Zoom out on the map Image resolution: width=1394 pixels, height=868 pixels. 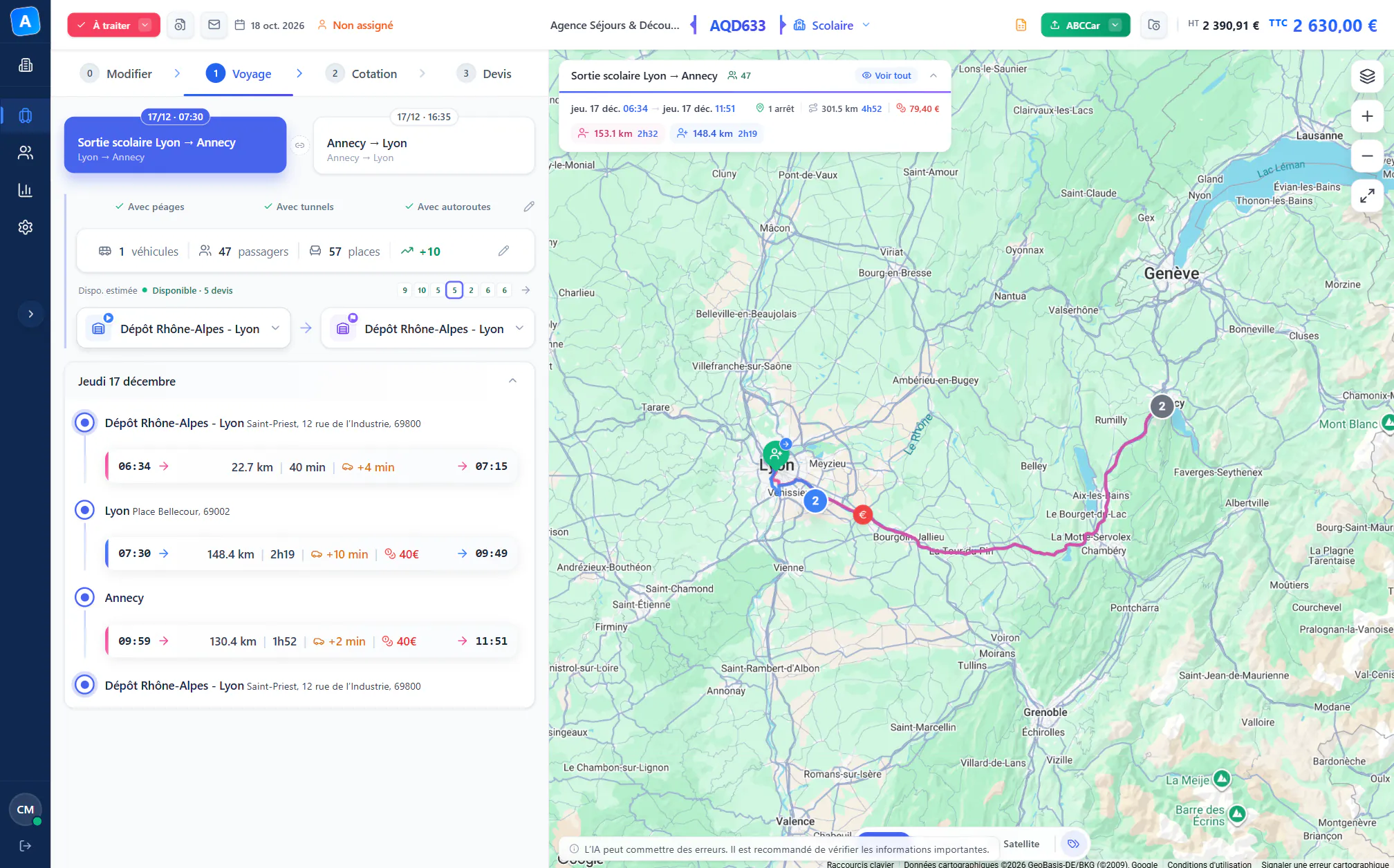pyautogui.click(x=1367, y=156)
